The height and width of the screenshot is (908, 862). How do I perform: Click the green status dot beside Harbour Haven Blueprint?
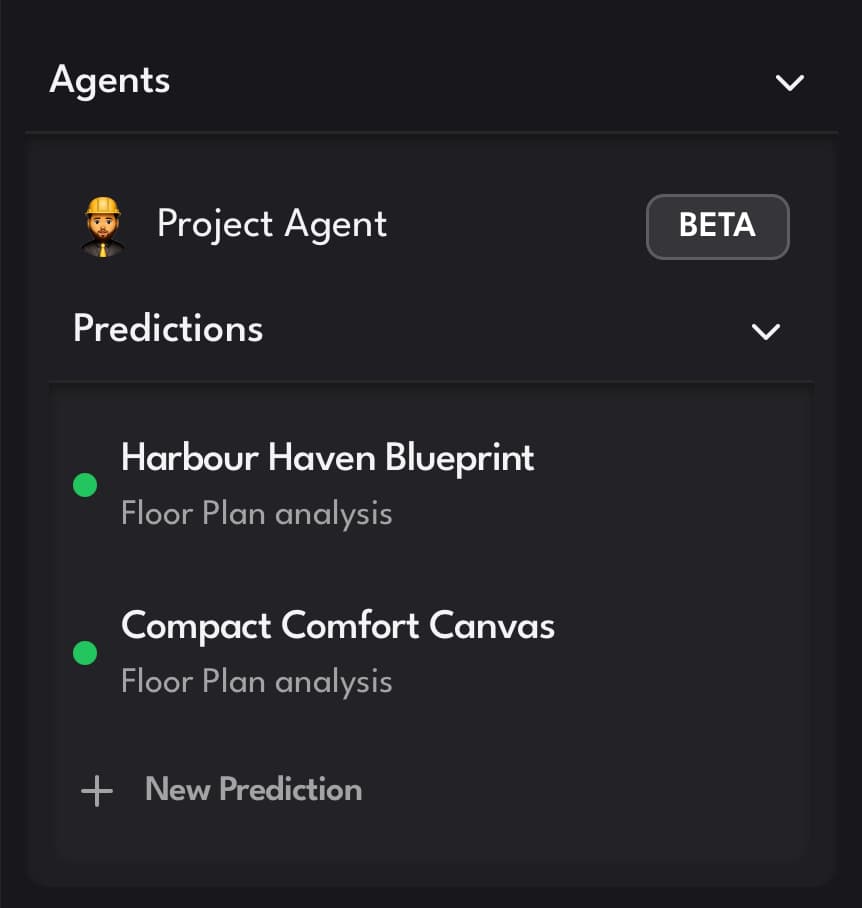[84, 485]
